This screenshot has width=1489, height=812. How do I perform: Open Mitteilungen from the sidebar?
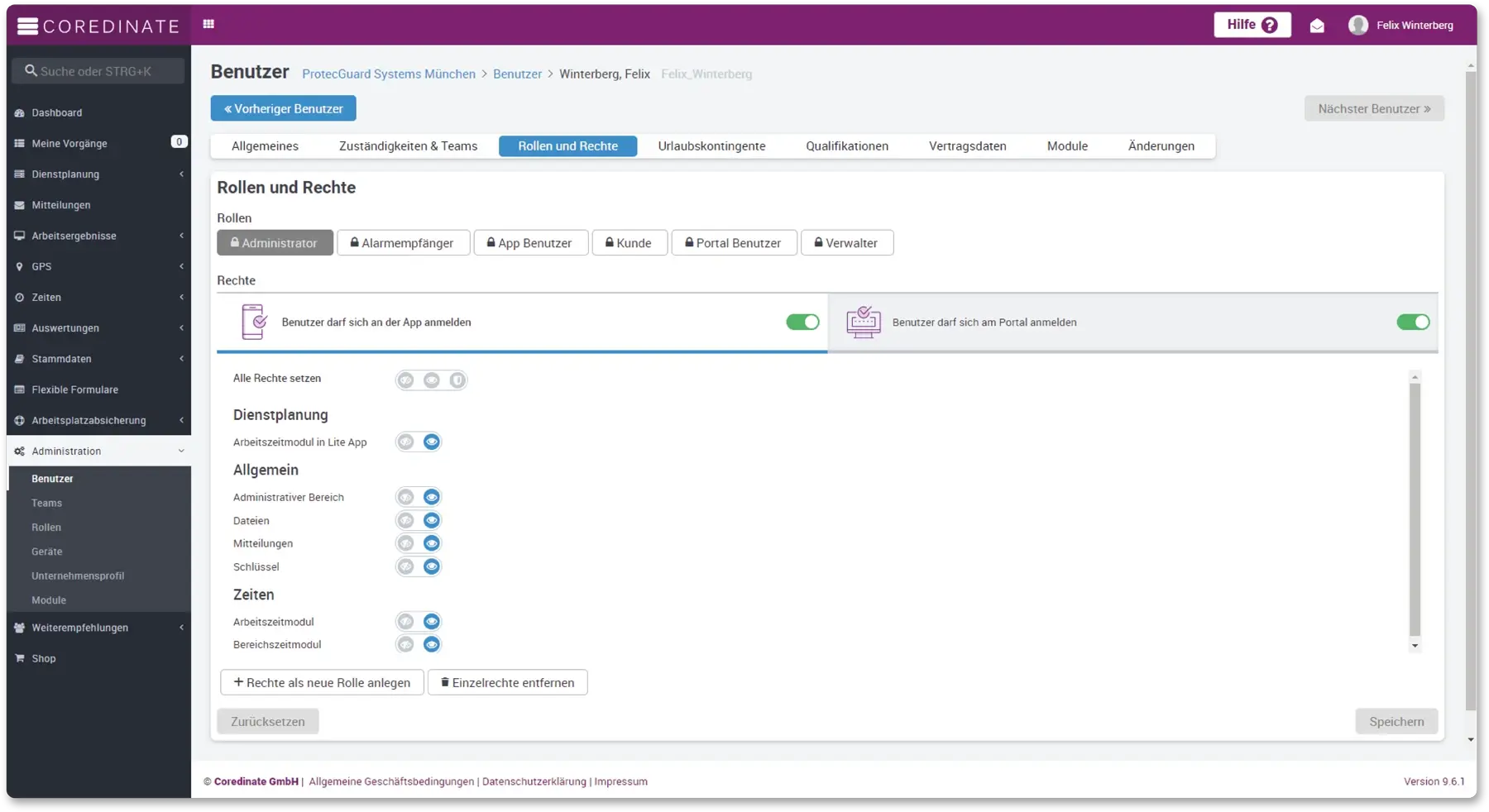61,204
